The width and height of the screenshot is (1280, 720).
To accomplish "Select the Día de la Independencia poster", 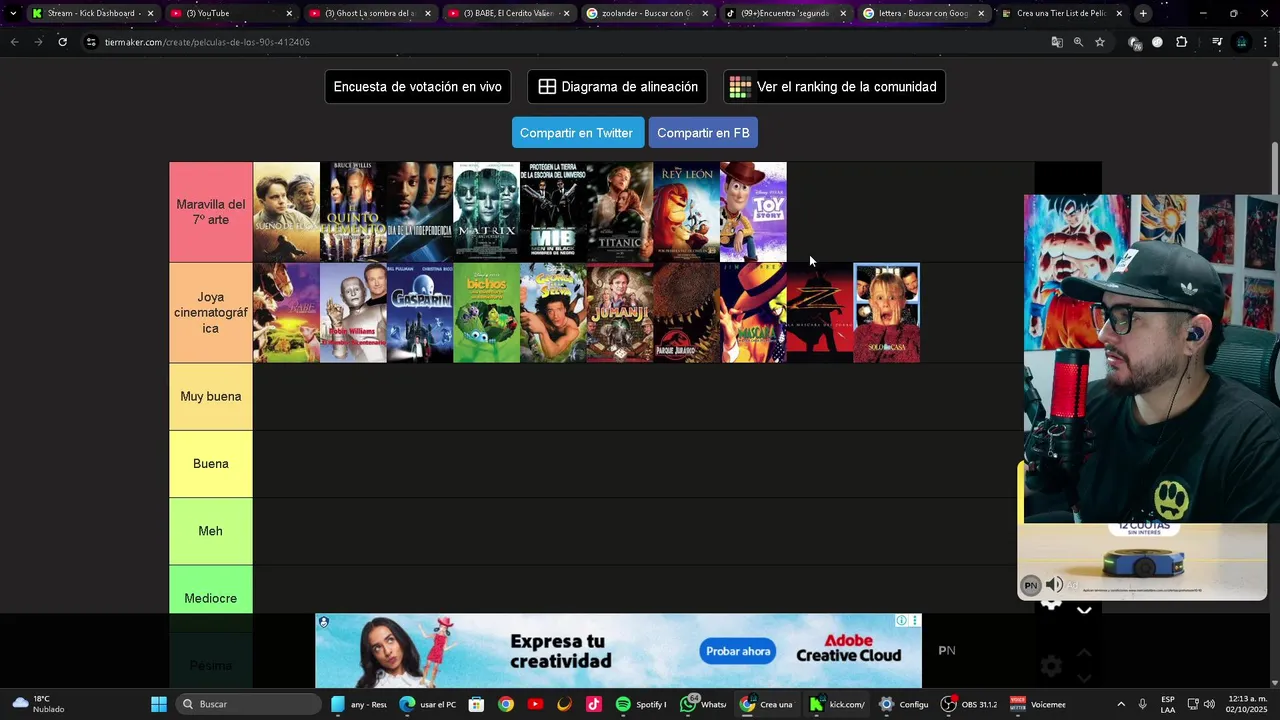I will [x=420, y=212].
